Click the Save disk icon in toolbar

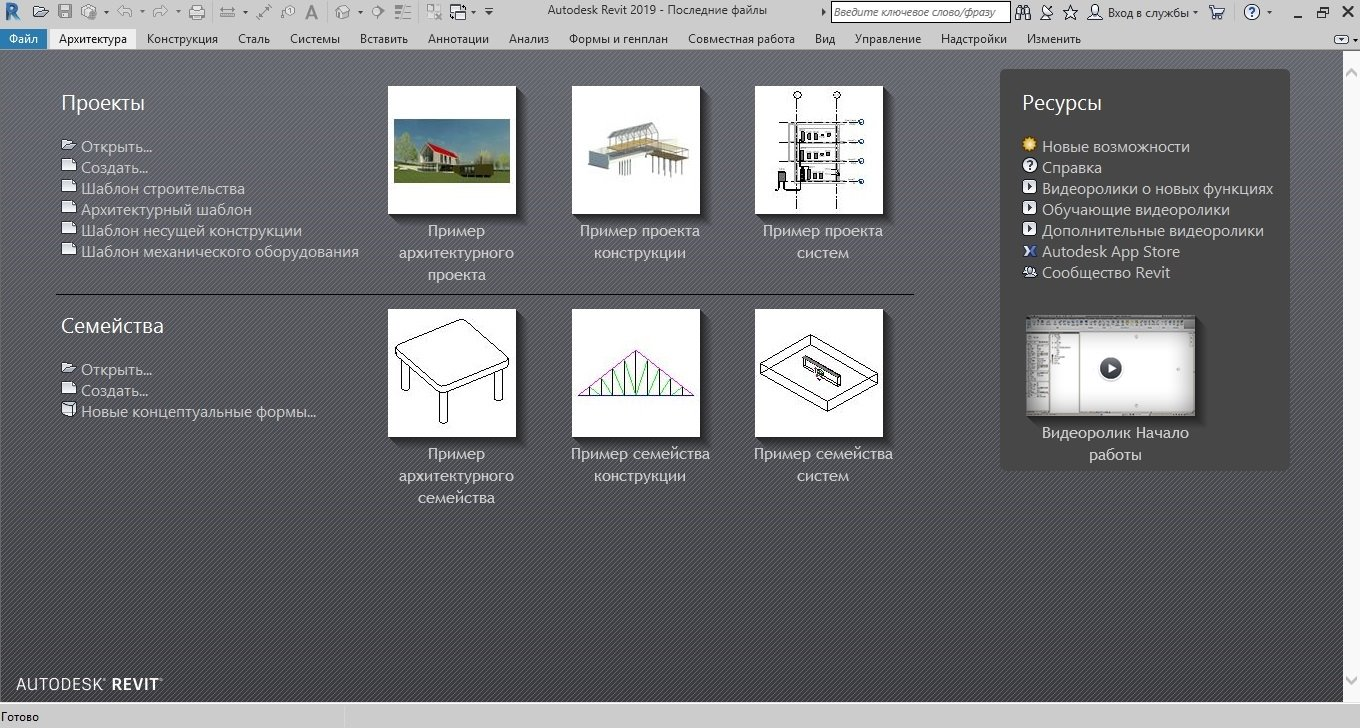[x=64, y=13]
